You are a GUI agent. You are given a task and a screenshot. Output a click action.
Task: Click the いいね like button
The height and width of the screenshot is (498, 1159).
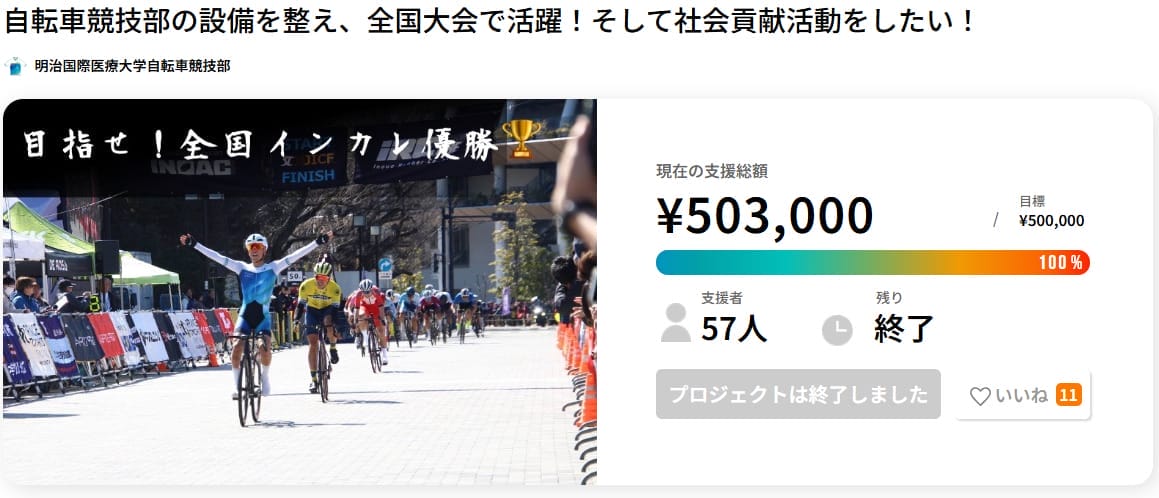(1023, 395)
